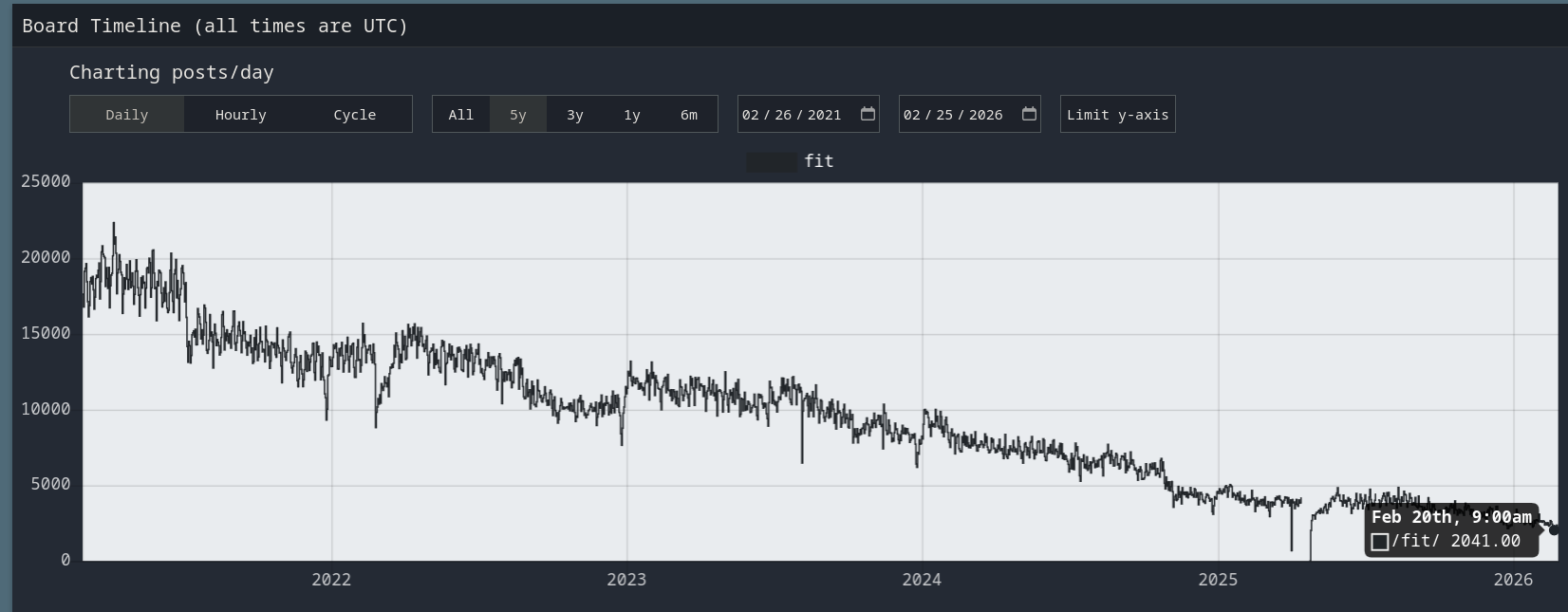1568x612 pixels.
Task: Click the 25000 y-axis label
Action: coord(46,181)
